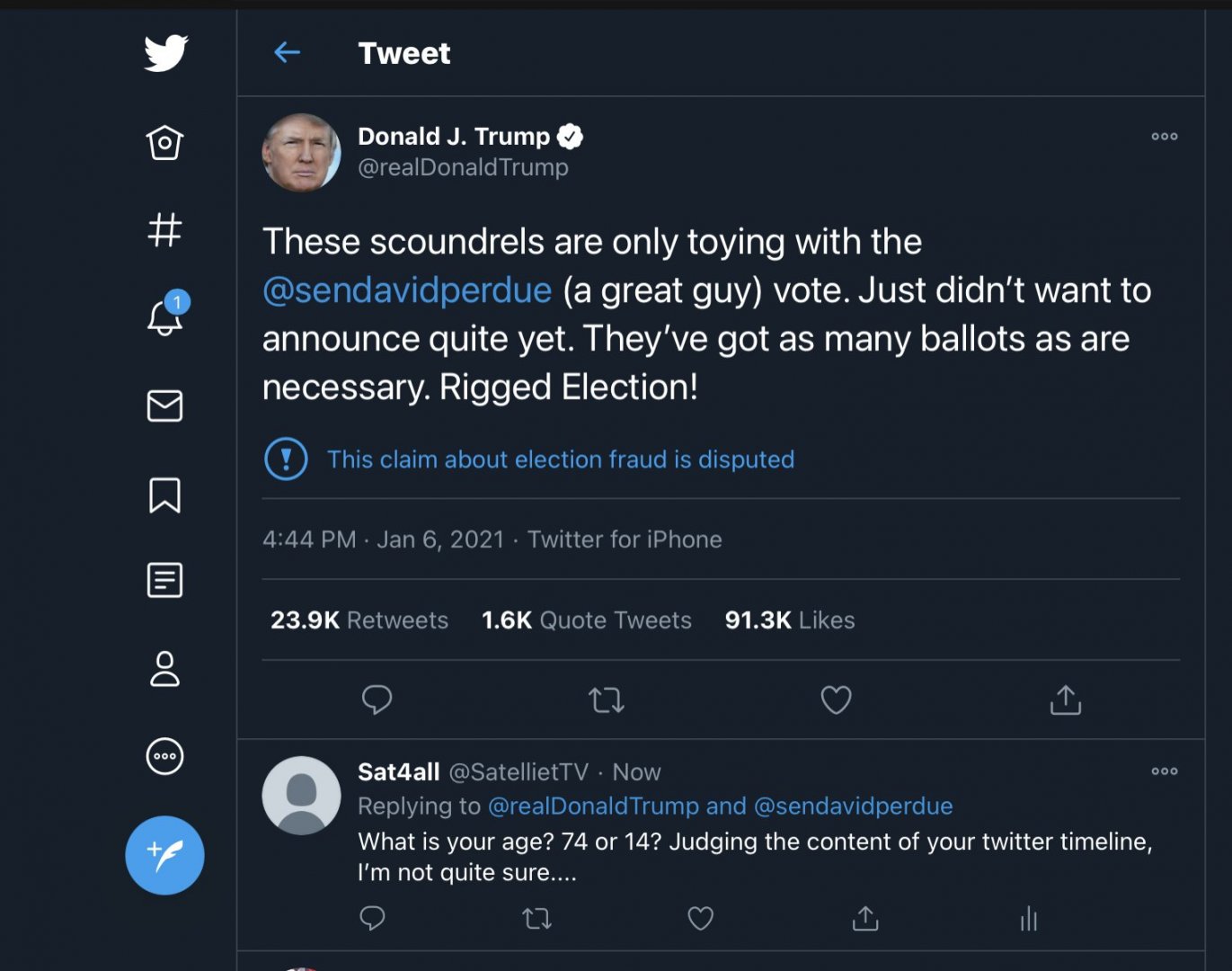This screenshot has width=1232, height=971.
Task: Open Bookmarks in the sidebar
Action: pyautogui.click(x=164, y=494)
